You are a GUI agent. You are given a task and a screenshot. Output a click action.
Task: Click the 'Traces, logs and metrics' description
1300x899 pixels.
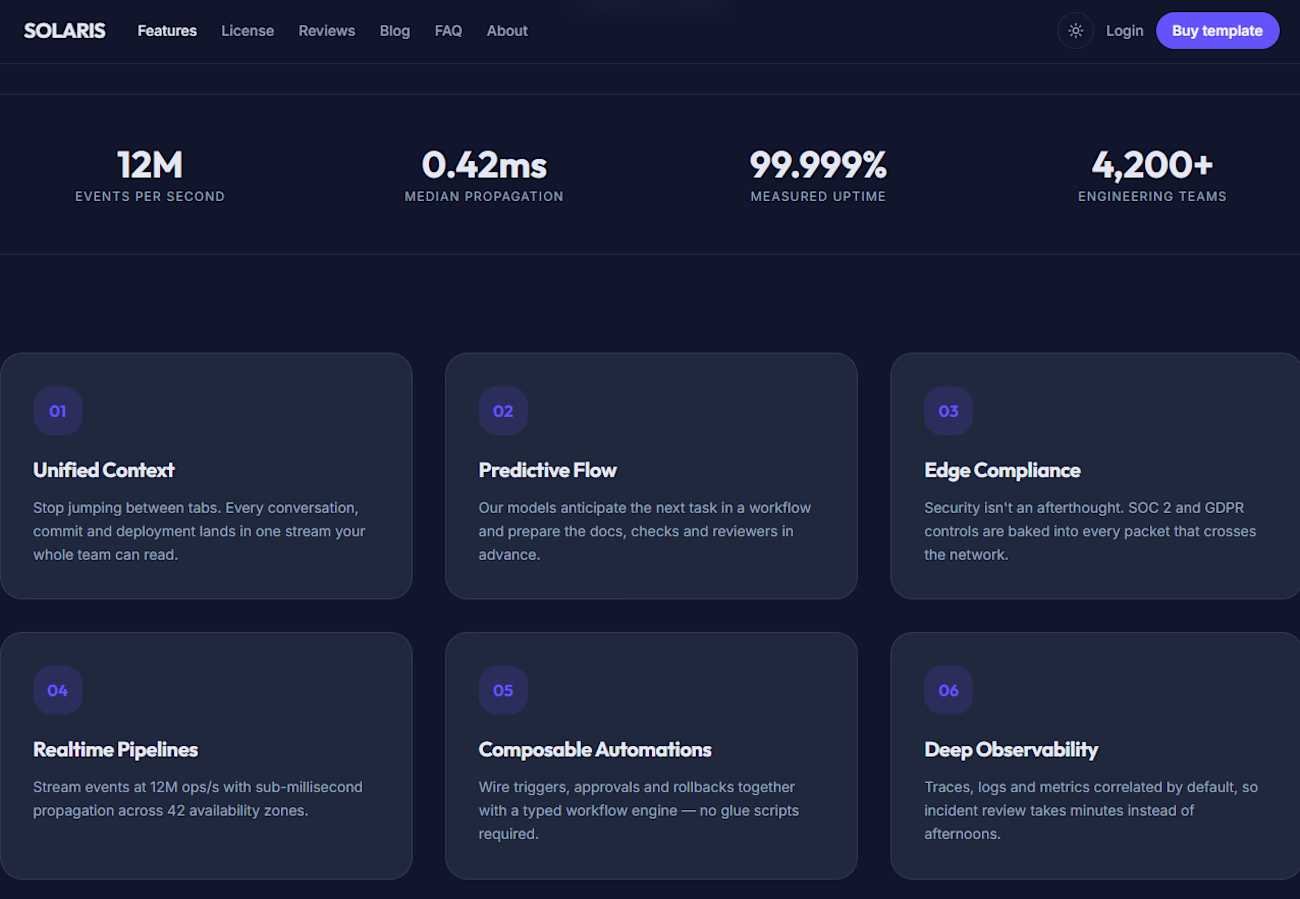pyautogui.click(x=1091, y=810)
